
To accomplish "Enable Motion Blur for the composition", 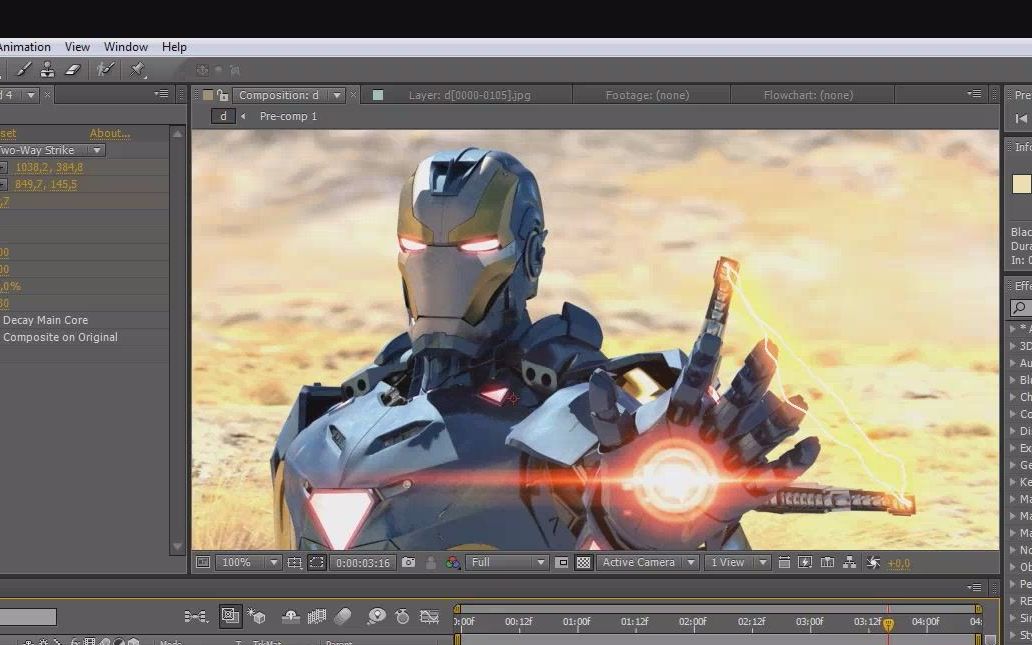I will (343, 617).
